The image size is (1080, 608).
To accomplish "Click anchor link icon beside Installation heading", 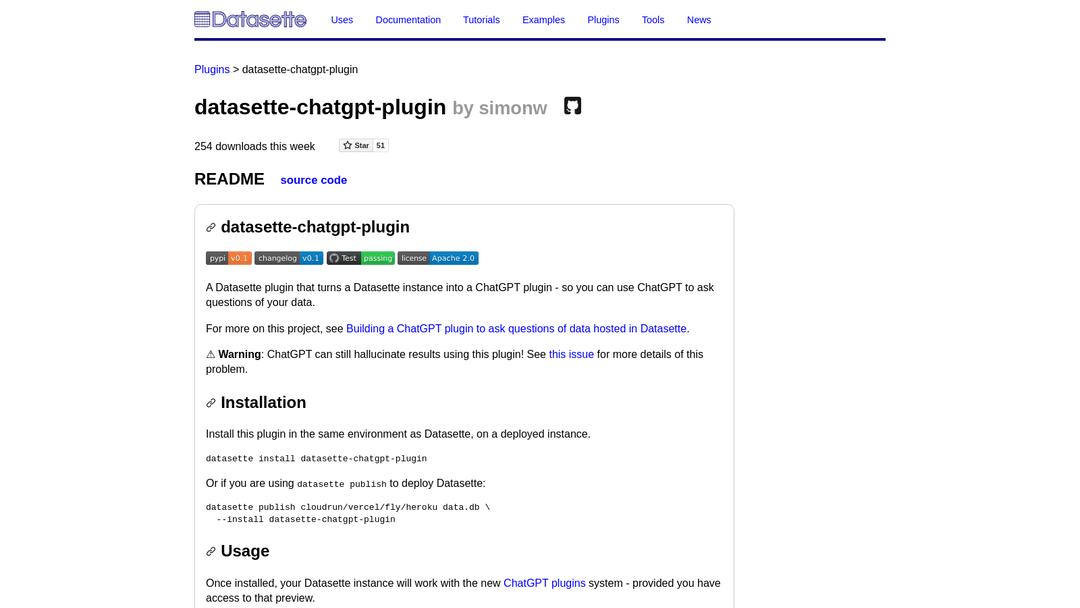I will (211, 403).
